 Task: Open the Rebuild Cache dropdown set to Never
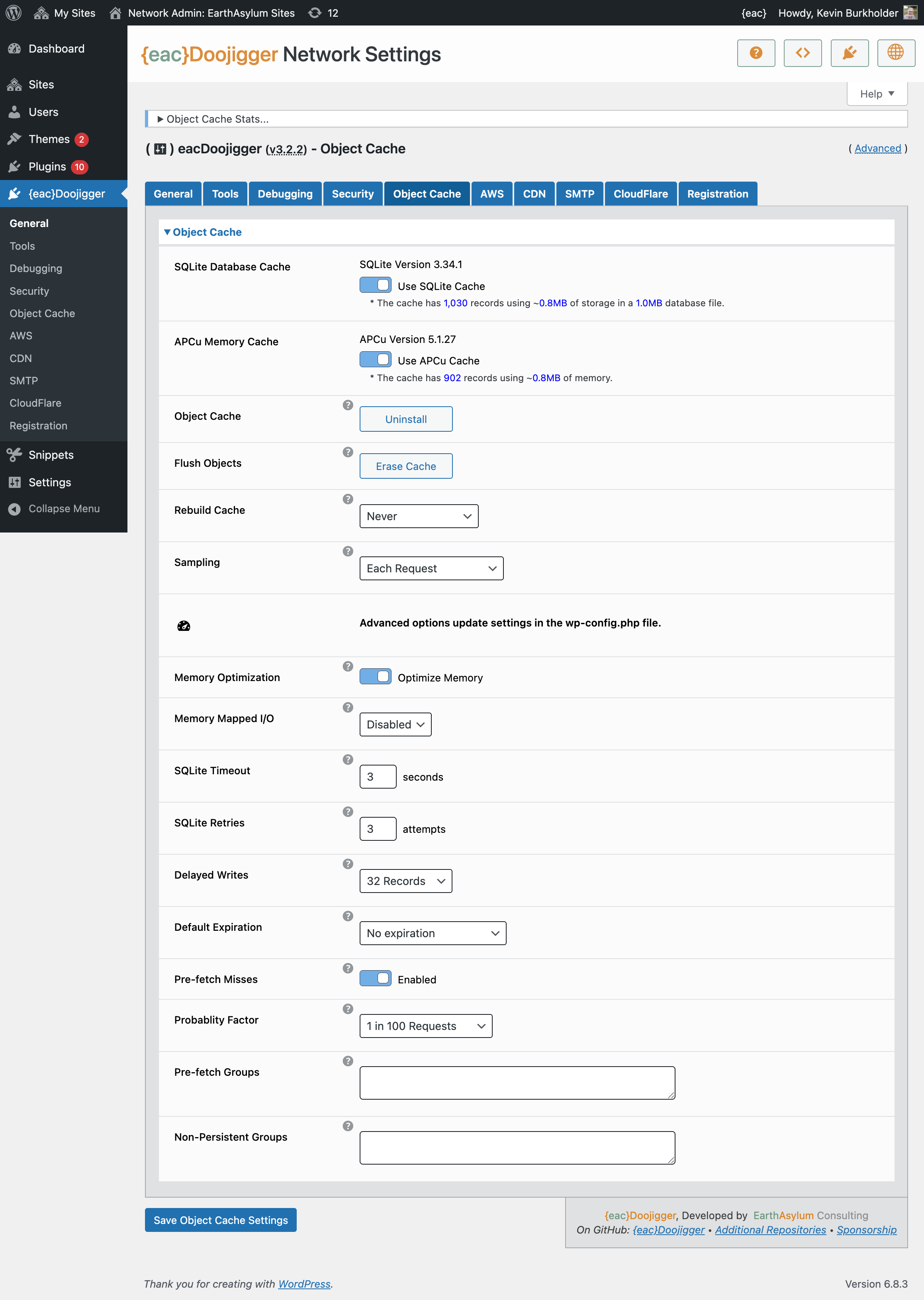tap(419, 516)
